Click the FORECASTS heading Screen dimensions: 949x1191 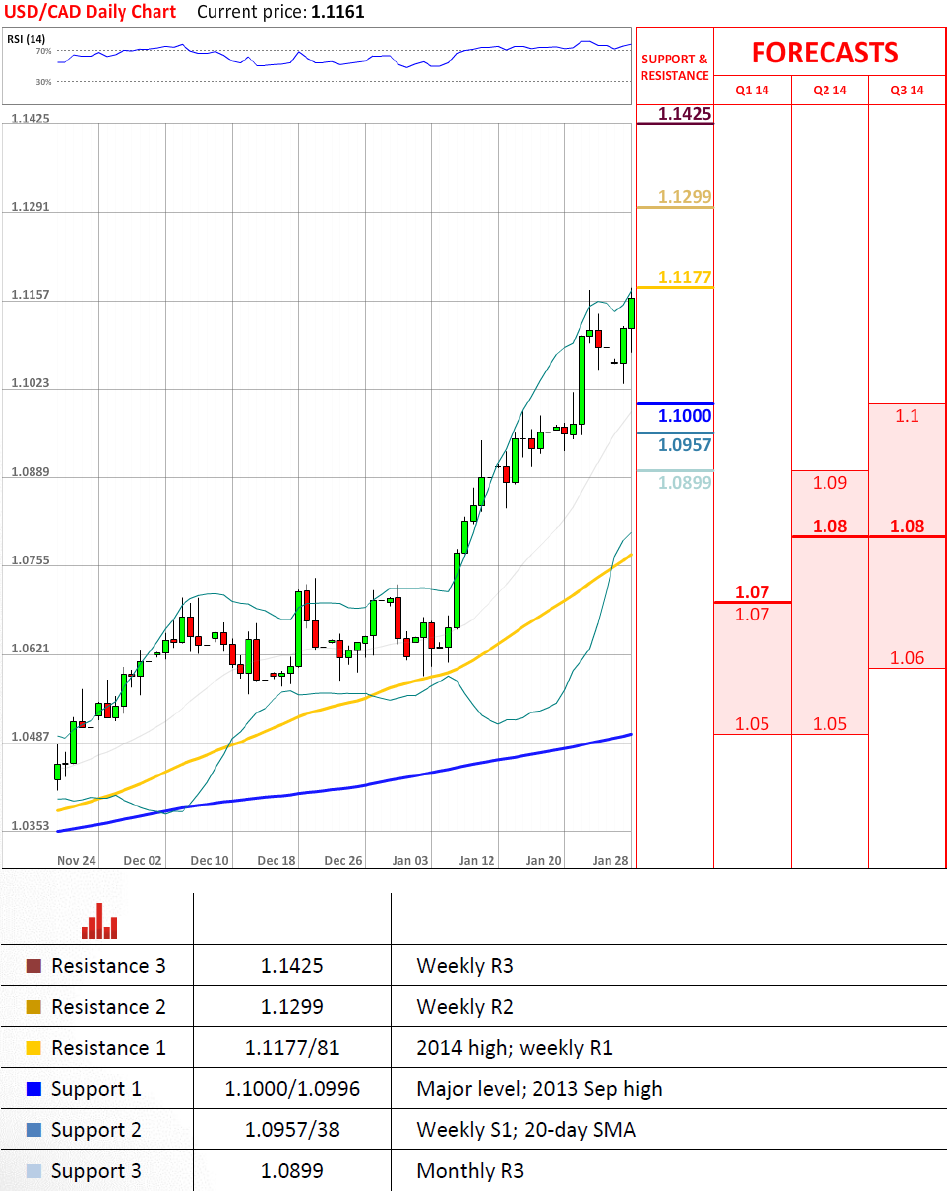click(x=825, y=52)
